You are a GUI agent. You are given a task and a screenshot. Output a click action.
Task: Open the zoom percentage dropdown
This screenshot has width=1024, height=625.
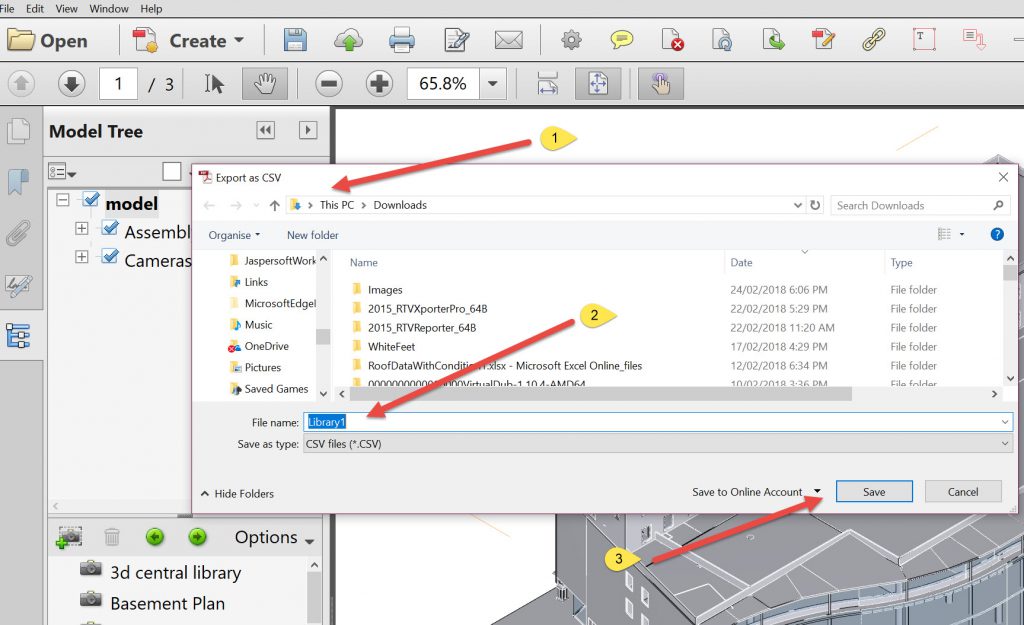pos(492,84)
